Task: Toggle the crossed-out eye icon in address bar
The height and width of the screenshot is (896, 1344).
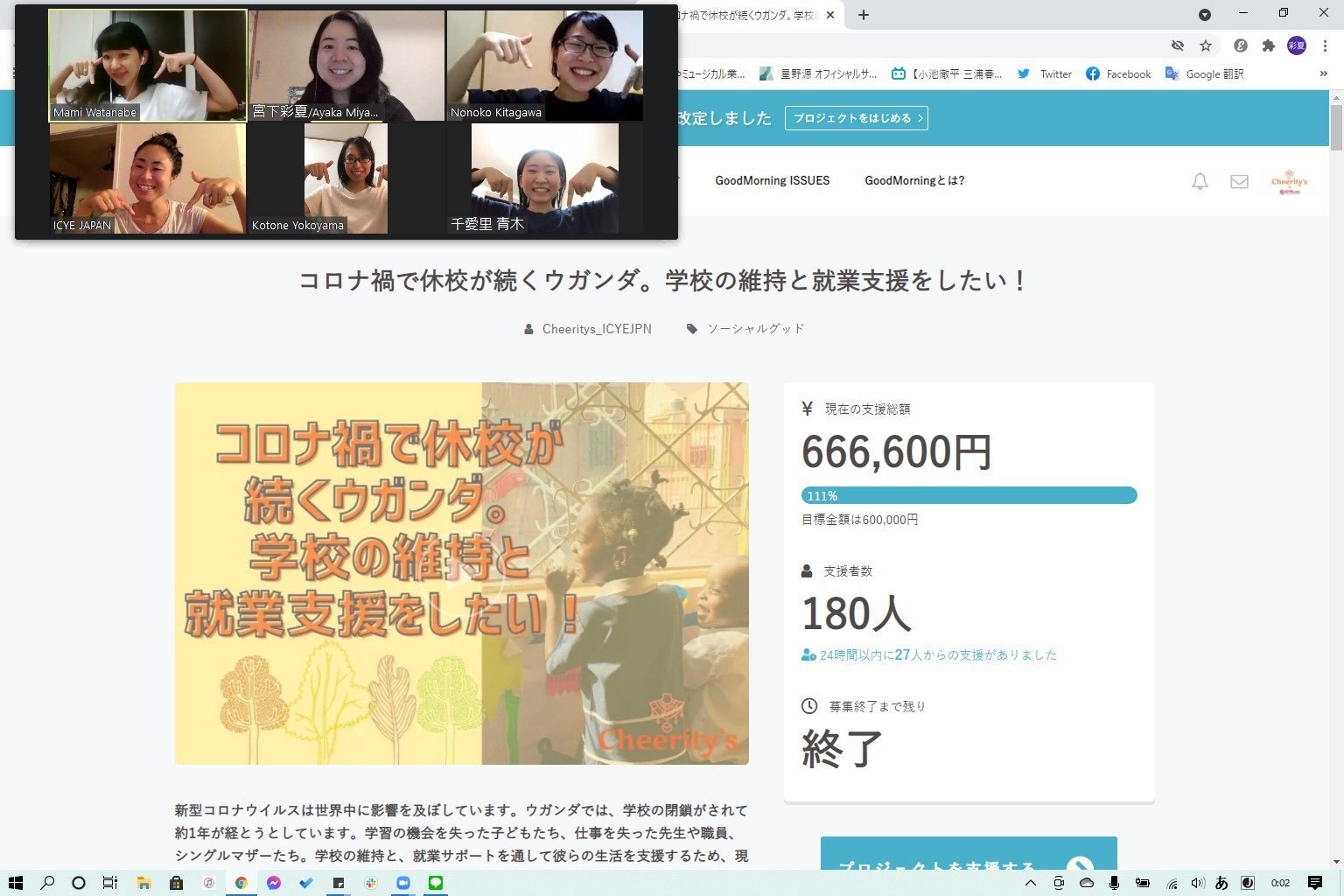Action: coord(1178,45)
